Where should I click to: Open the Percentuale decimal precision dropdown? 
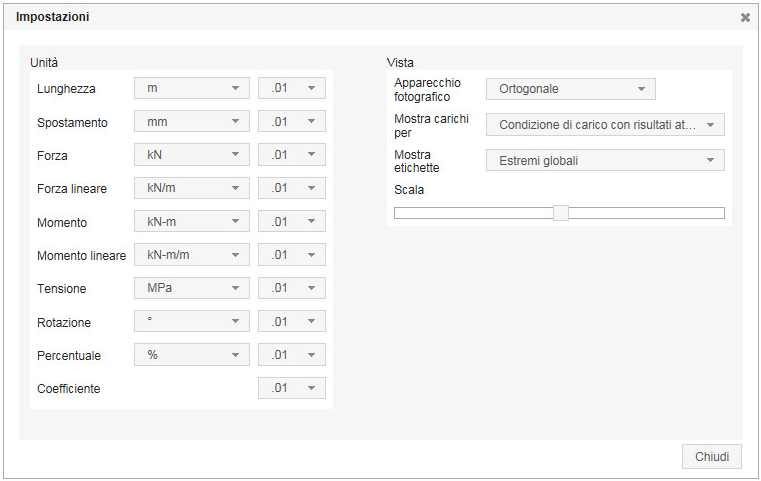(292, 355)
